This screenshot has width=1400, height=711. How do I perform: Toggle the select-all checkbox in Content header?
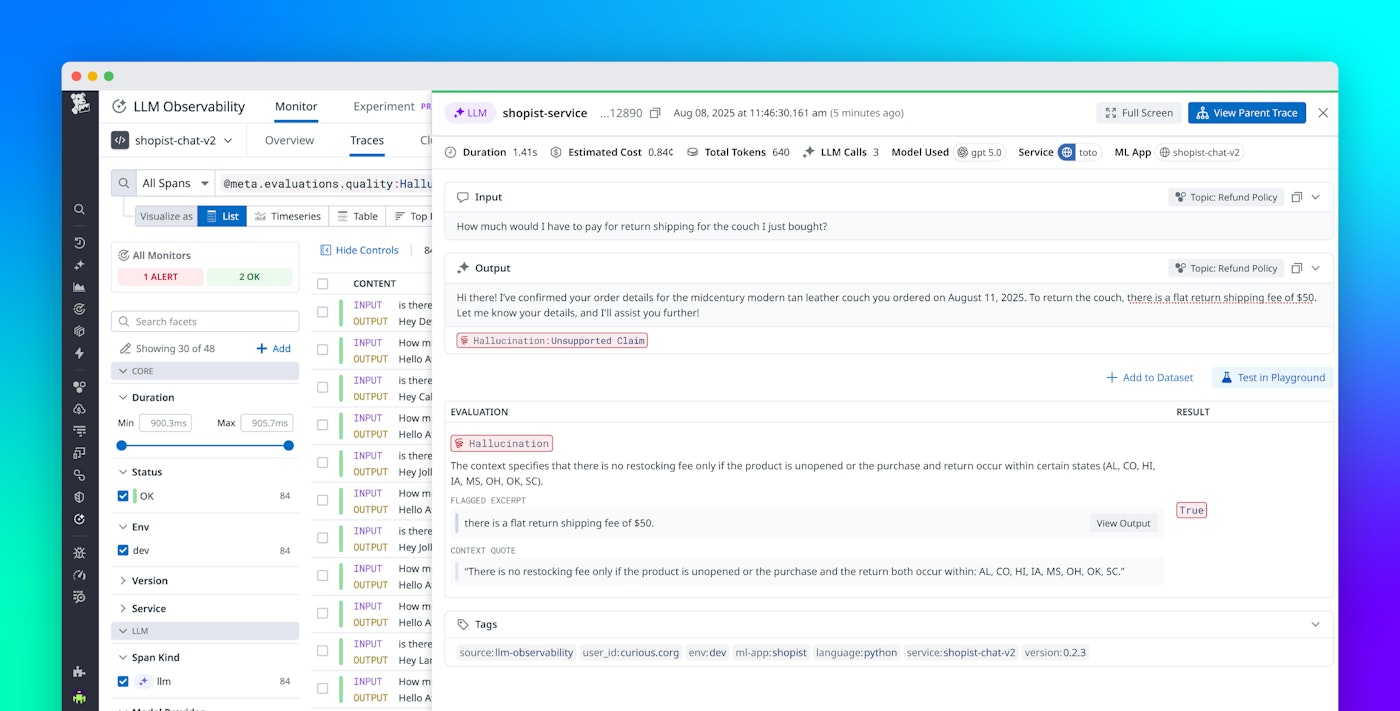click(323, 283)
